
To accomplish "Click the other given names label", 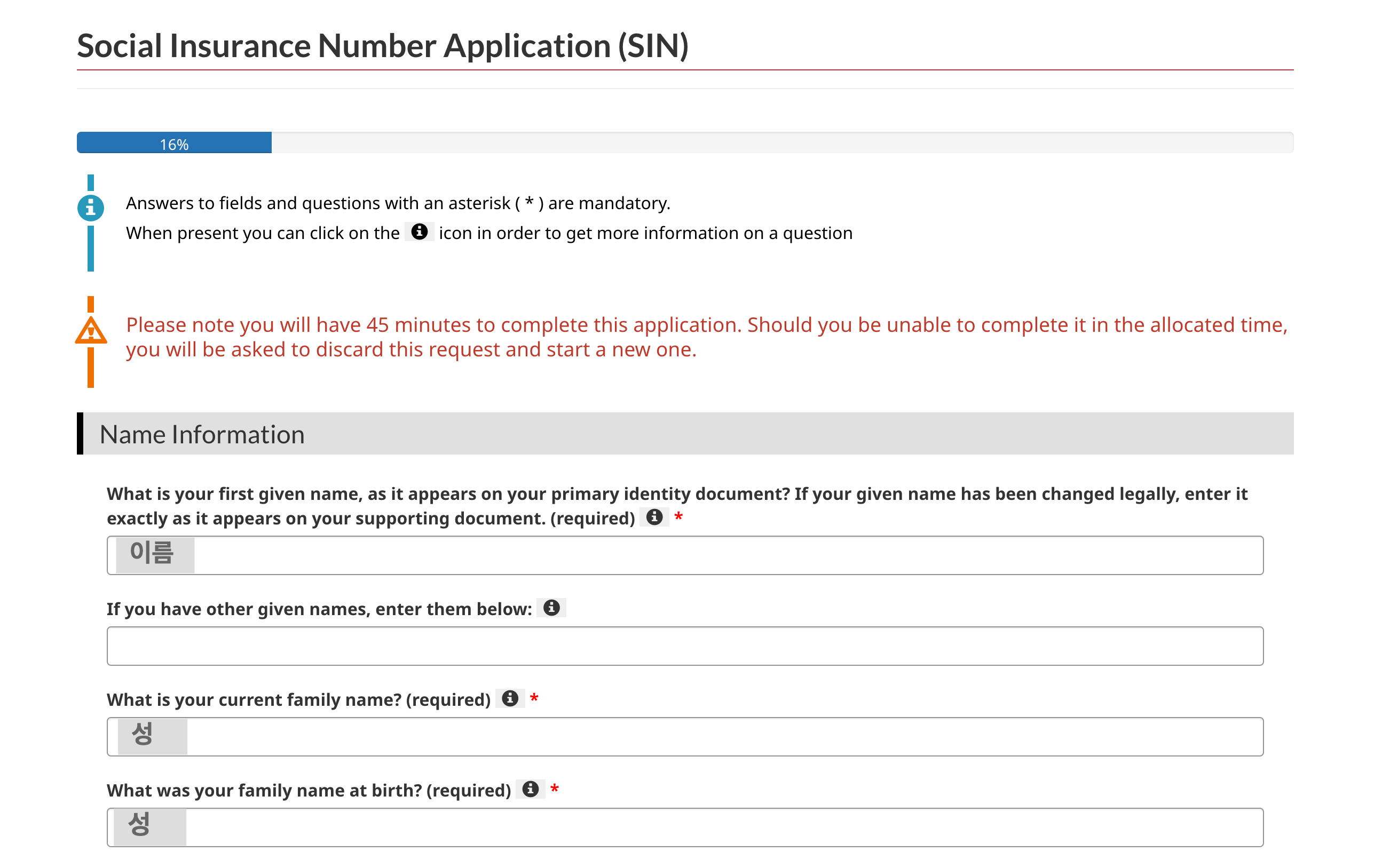I will (319, 609).
